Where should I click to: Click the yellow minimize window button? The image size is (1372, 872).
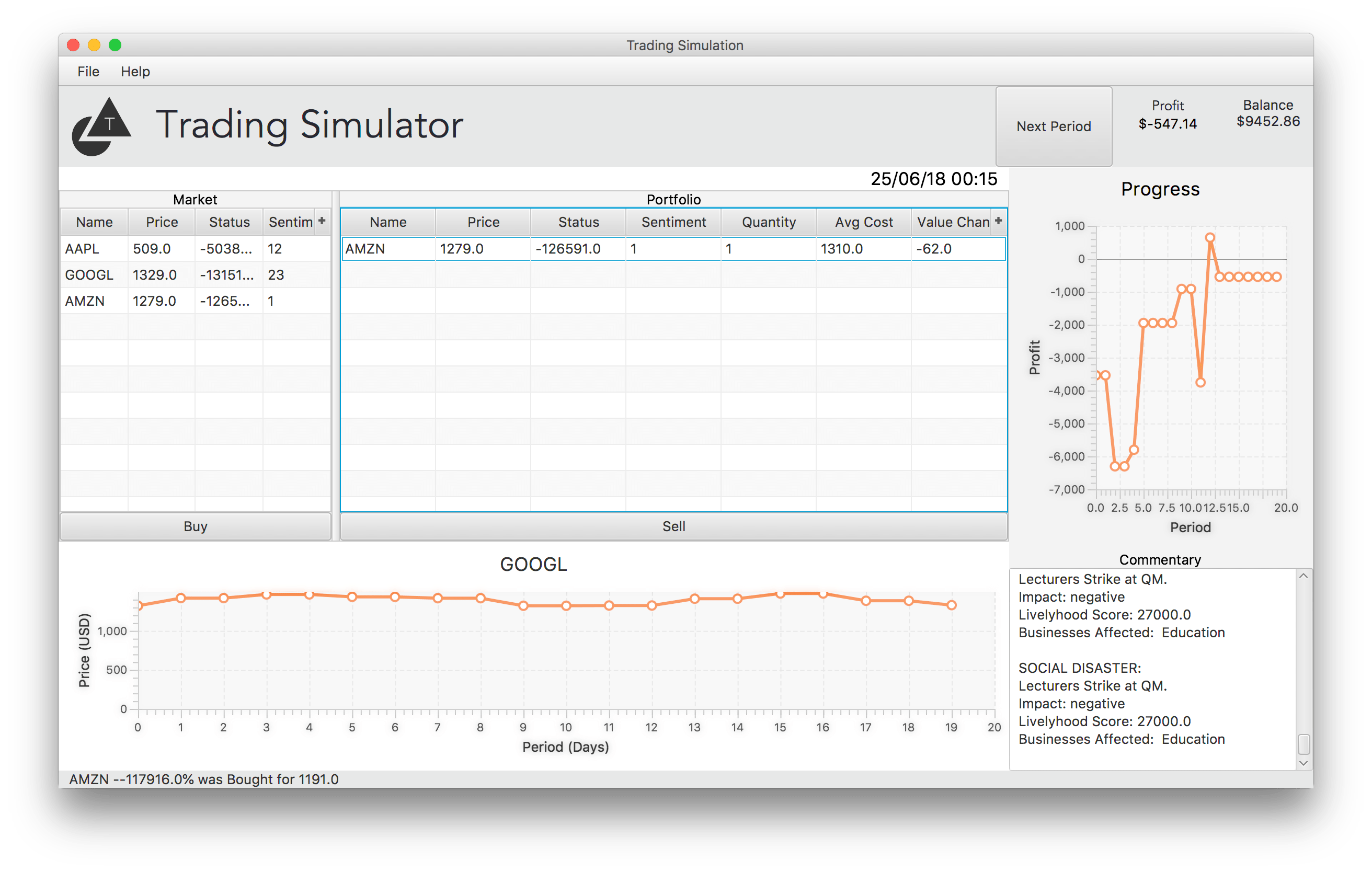tap(94, 45)
